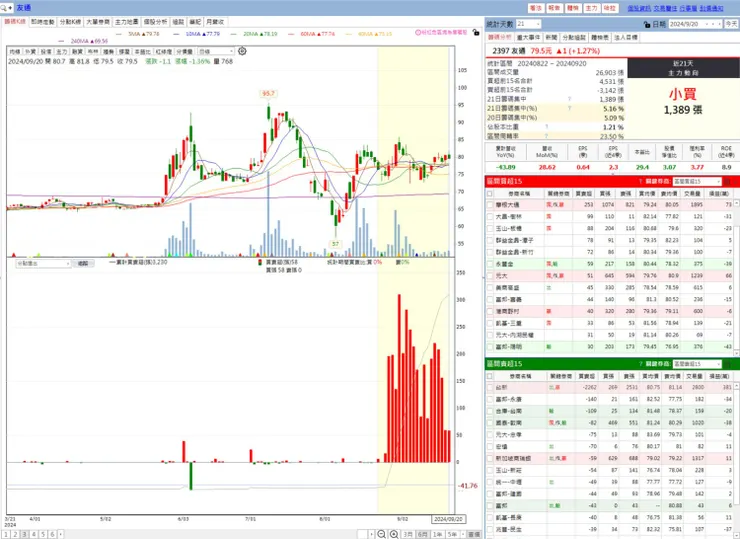Open the 法人目標 tab in right panel

click(626, 37)
